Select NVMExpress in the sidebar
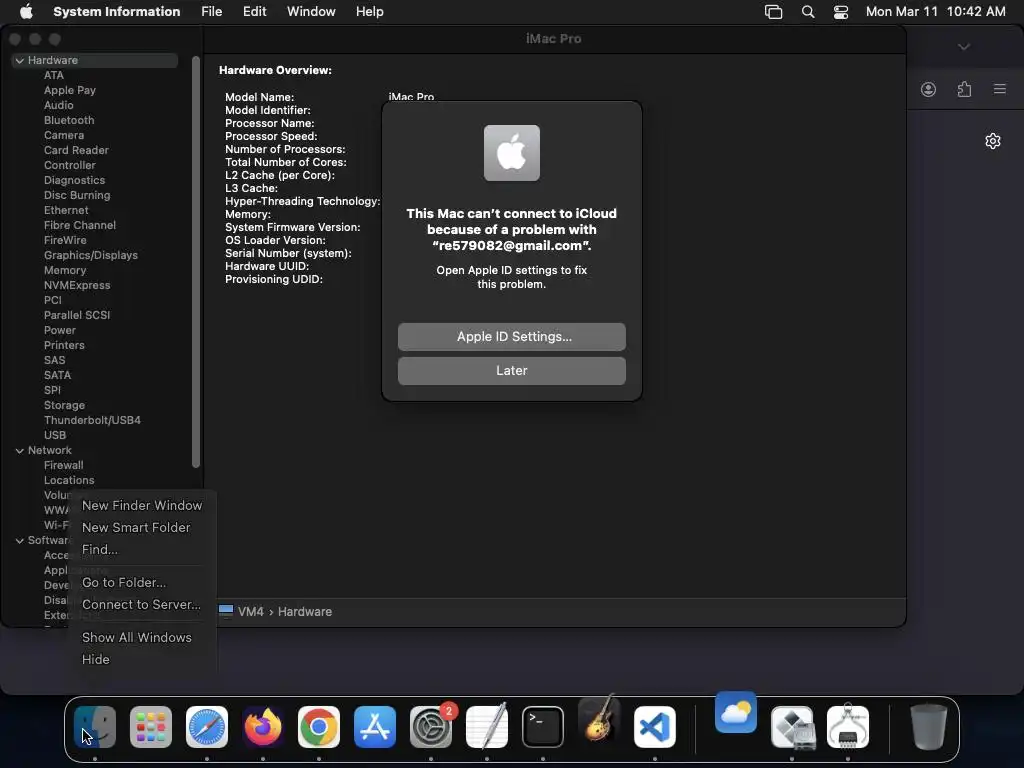 pyautogui.click(x=77, y=285)
